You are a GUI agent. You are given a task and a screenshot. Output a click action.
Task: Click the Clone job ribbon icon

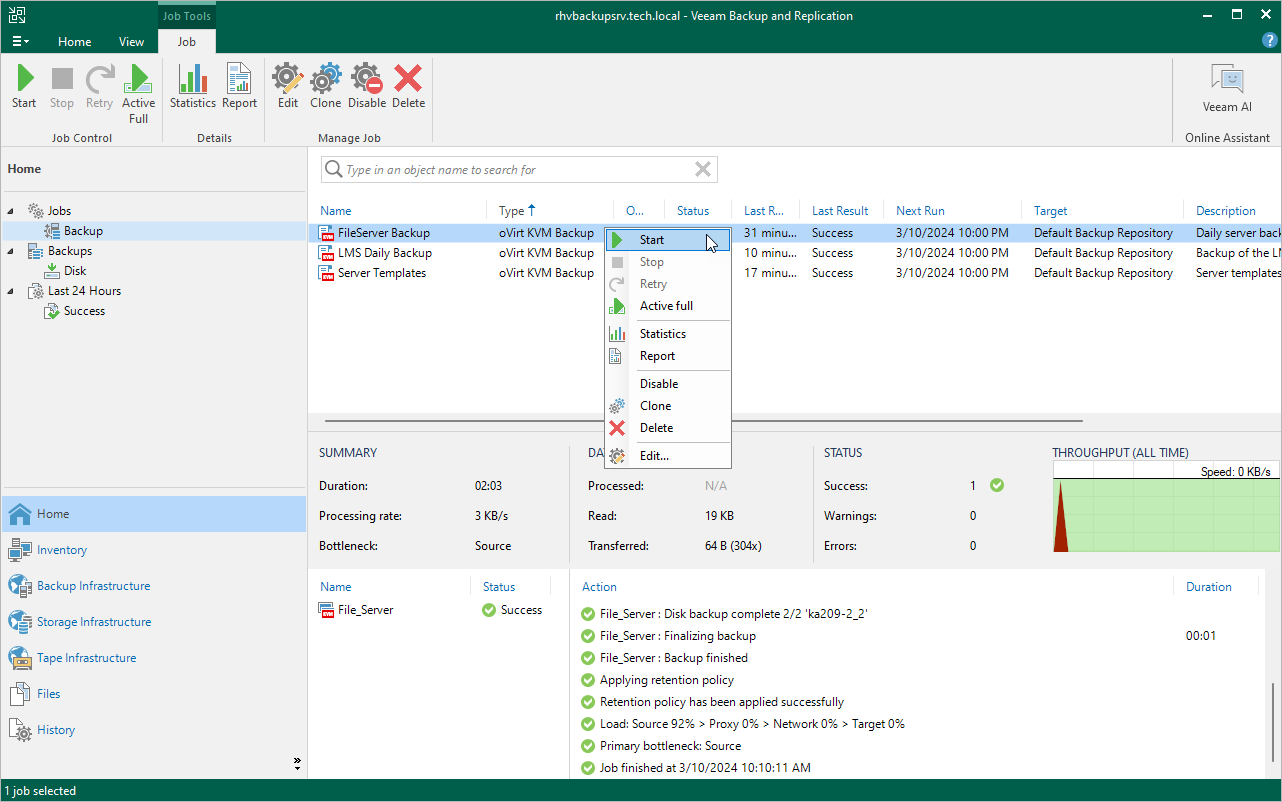point(326,87)
